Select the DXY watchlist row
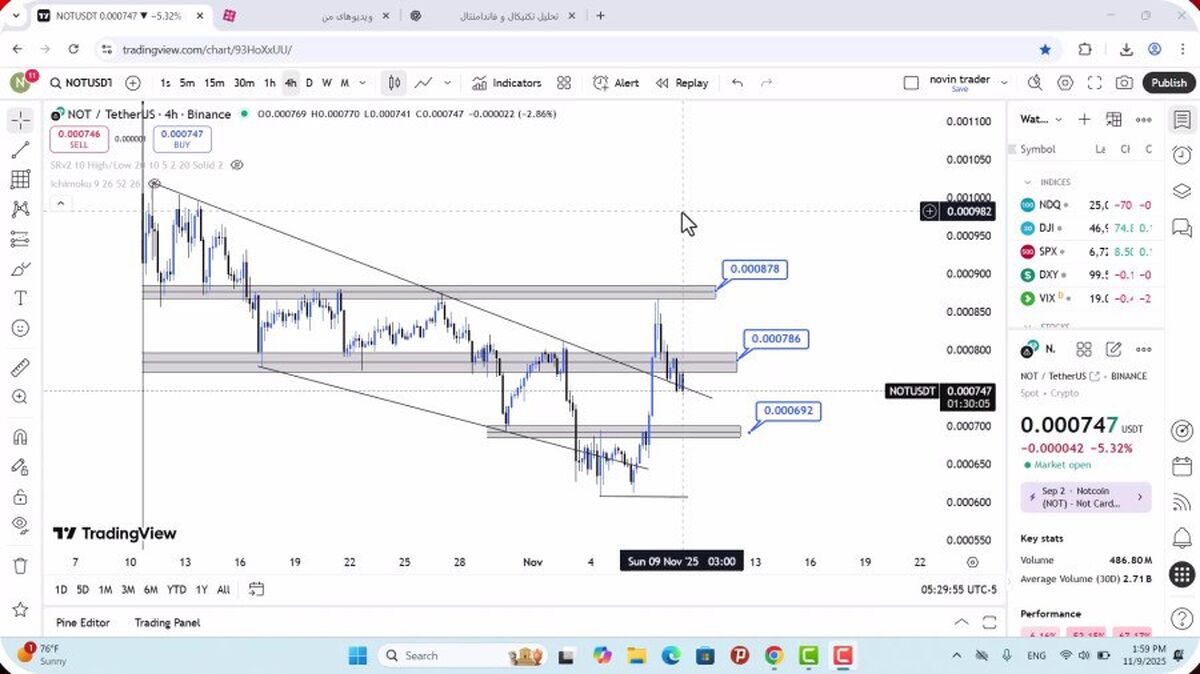1200x674 pixels. point(1086,274)
